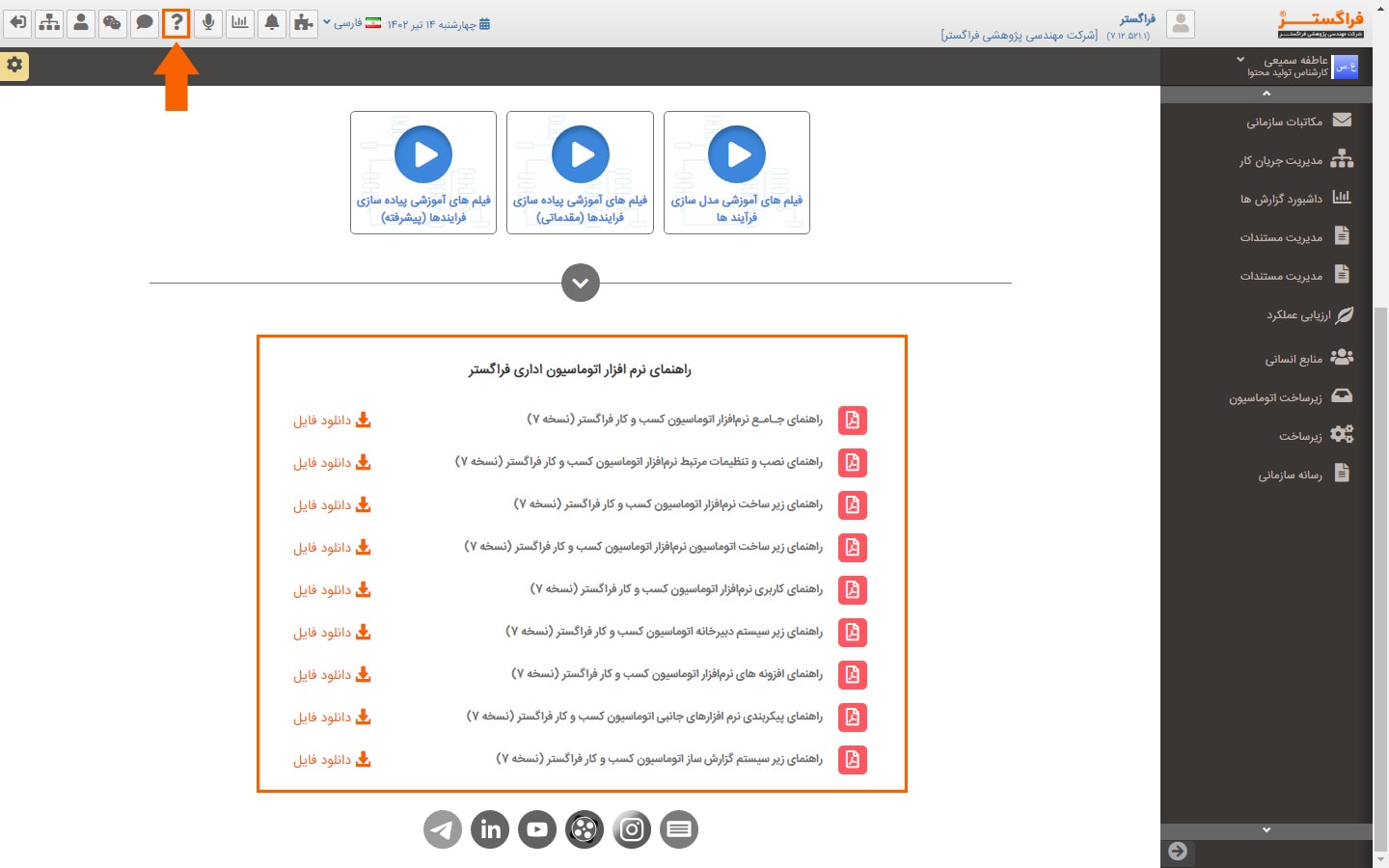Image resolution: width=1389 pixels, height=868 pixels.
Task: Expand the user profile chevron for عاطفه سمیعی
Action: pos(1240,59)
